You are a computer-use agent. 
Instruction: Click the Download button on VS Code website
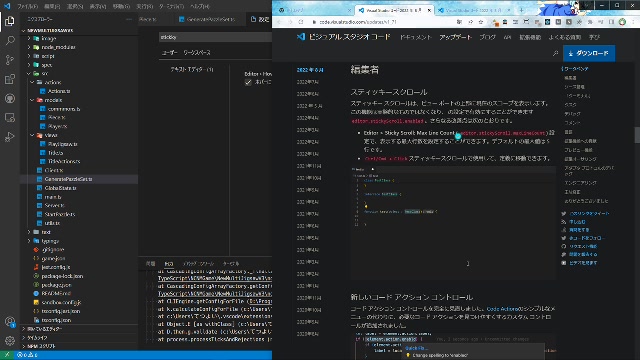(x=589, y=53)
